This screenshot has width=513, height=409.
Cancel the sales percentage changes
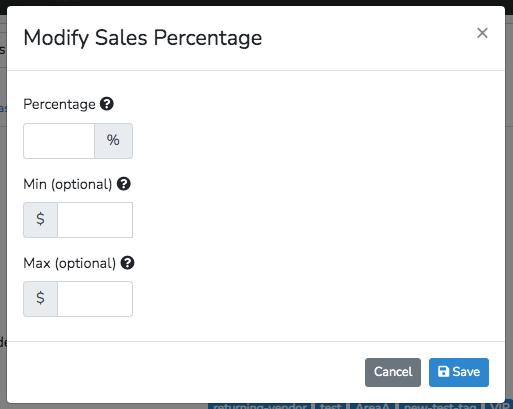(x=393, y=372)
